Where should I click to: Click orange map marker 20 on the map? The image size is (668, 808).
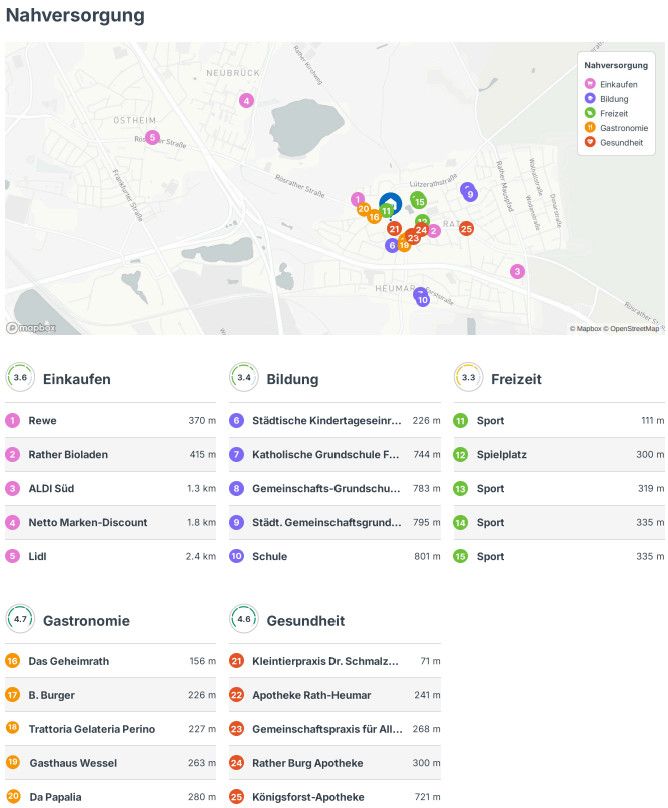(x=363, y=209)
